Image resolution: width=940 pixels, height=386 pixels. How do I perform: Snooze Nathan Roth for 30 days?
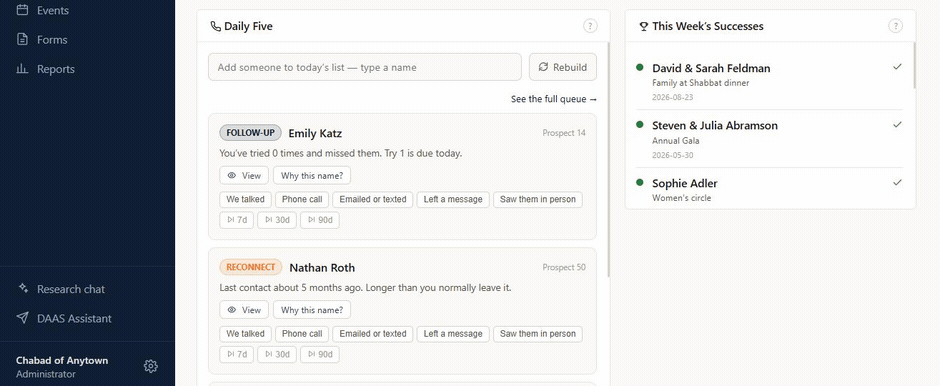coord(277,354)
